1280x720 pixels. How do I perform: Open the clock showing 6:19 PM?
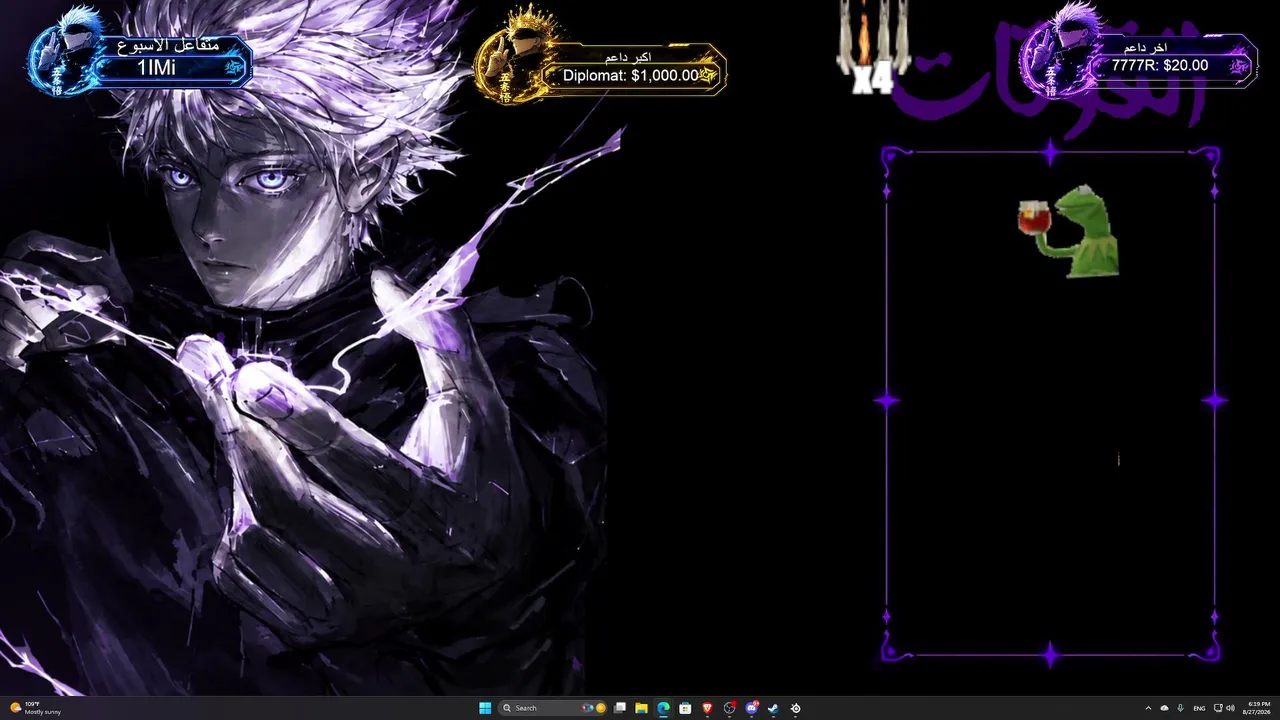pos(1258,708)
